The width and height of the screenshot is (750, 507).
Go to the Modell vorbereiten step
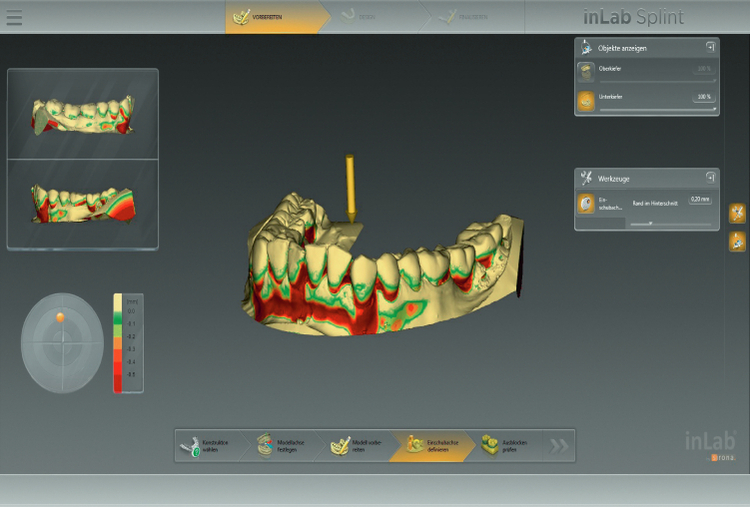click(340, 445)
